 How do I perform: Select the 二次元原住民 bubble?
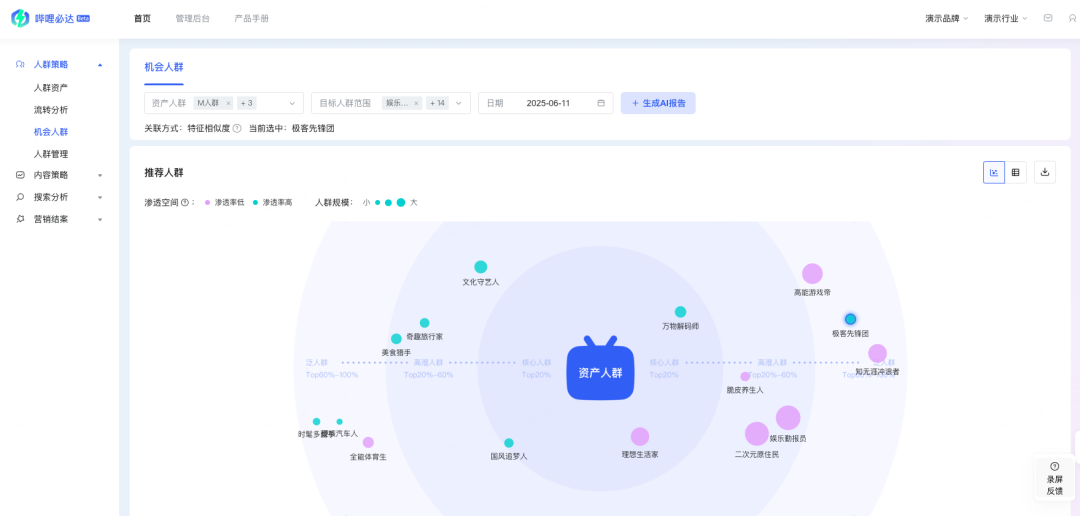point(757,434)
